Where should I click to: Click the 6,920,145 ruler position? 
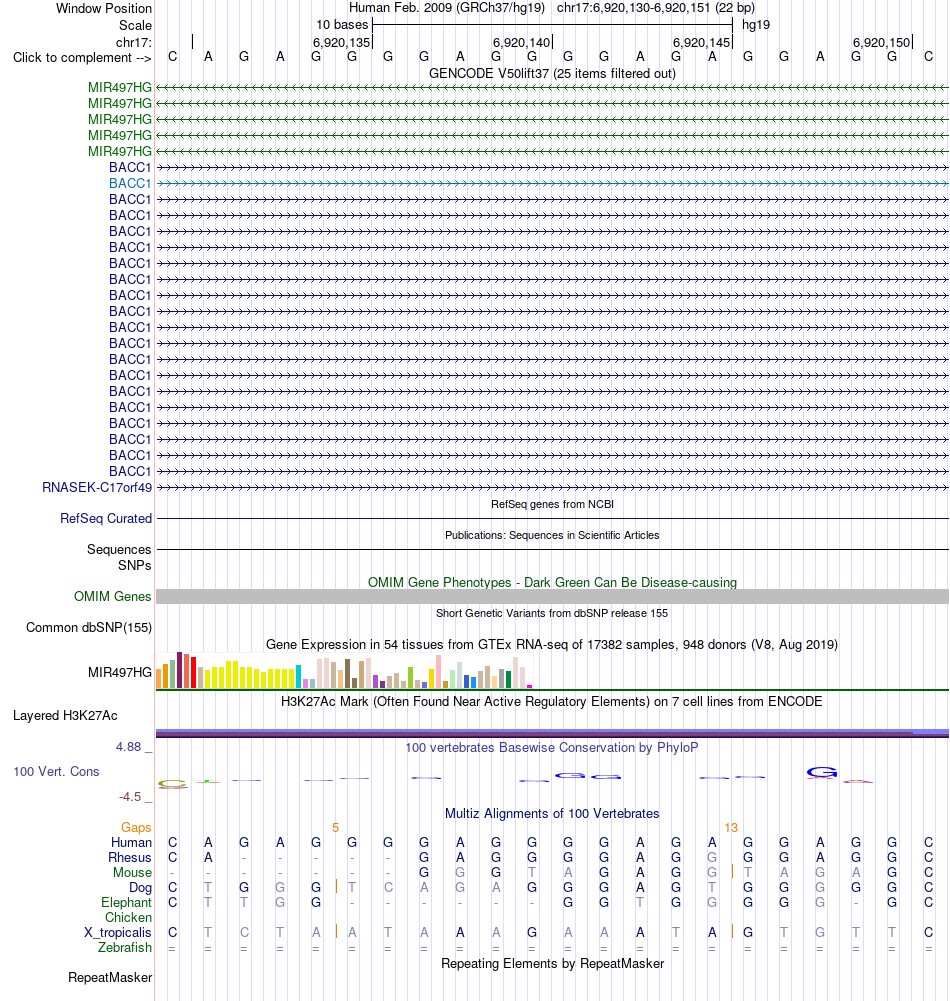pyautogui.click(x=702, y=43)
